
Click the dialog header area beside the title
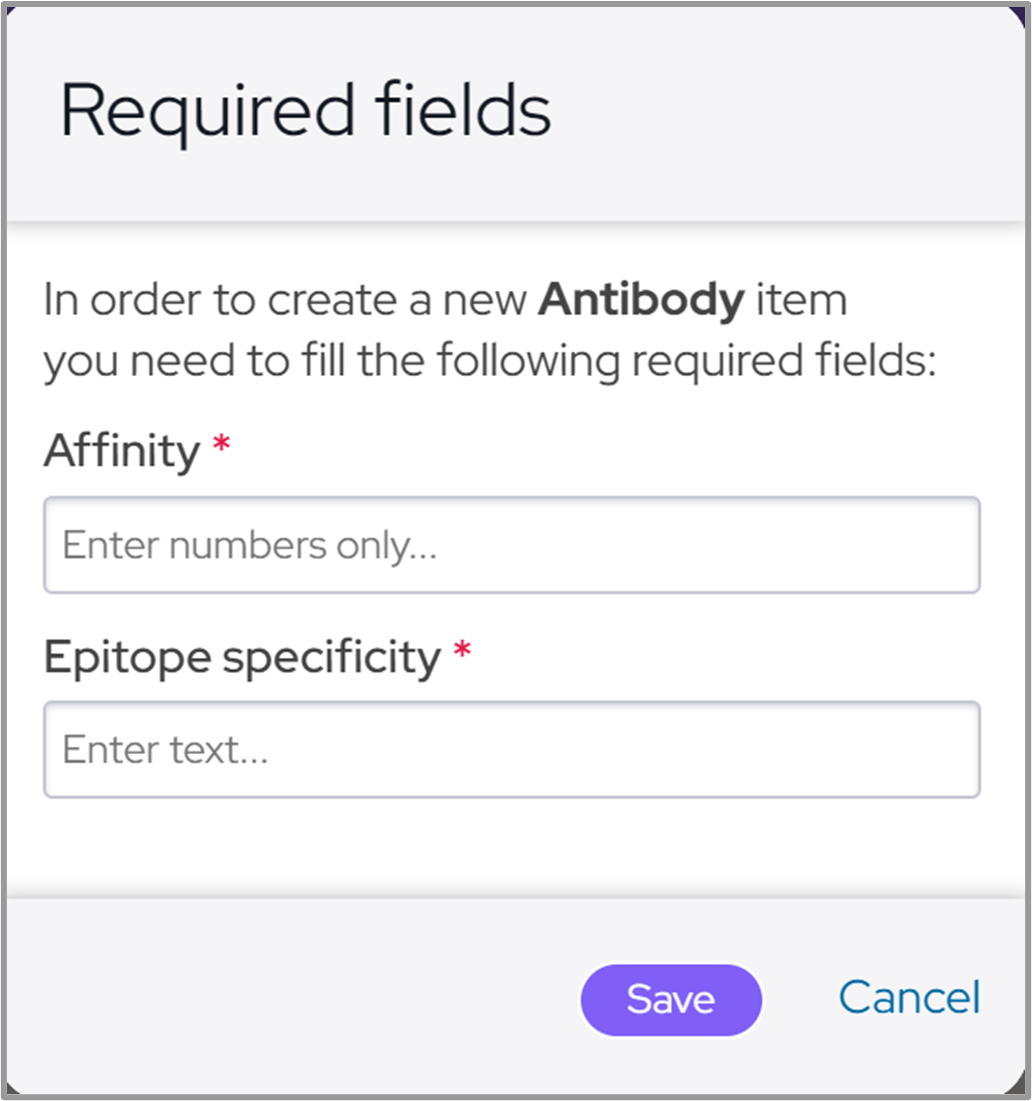(790, 110)
